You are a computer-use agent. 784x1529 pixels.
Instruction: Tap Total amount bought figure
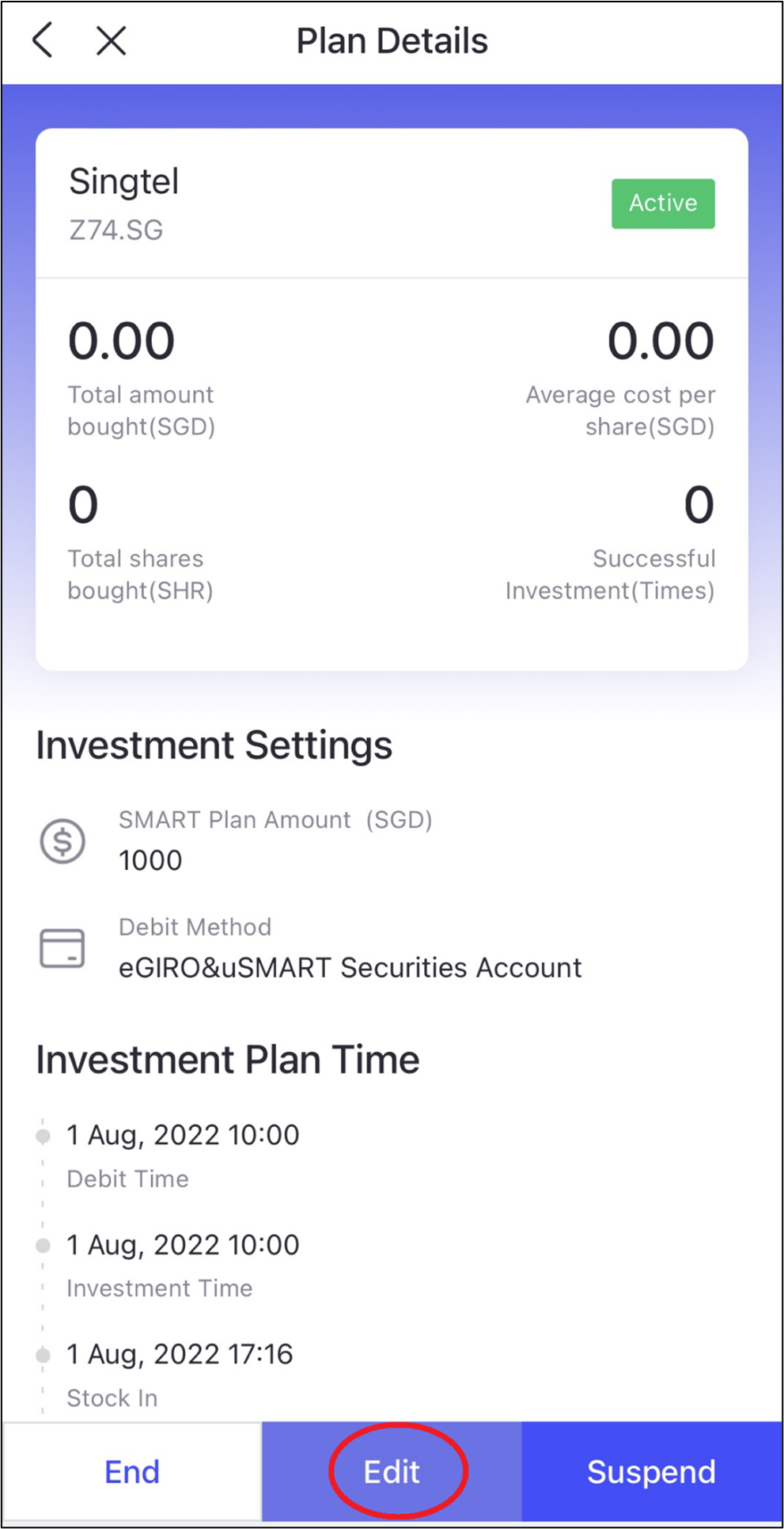pos(121,341)
